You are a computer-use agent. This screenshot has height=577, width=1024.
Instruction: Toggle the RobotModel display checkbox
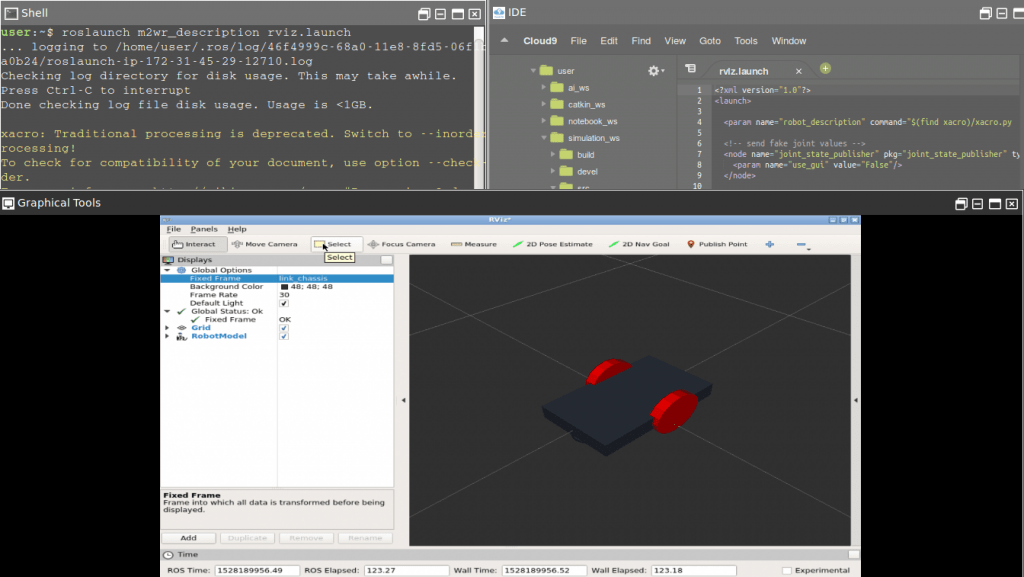tap(283, 336)
